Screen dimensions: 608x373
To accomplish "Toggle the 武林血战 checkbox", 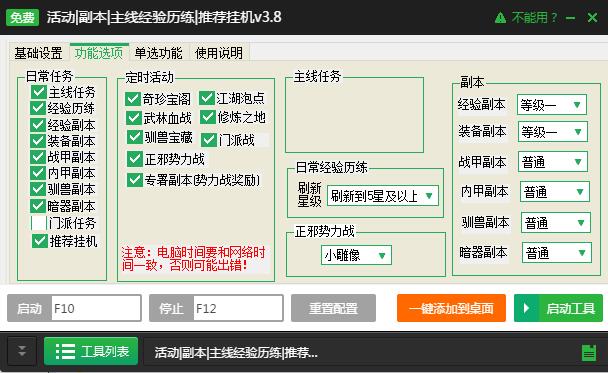I will point(134,118).
